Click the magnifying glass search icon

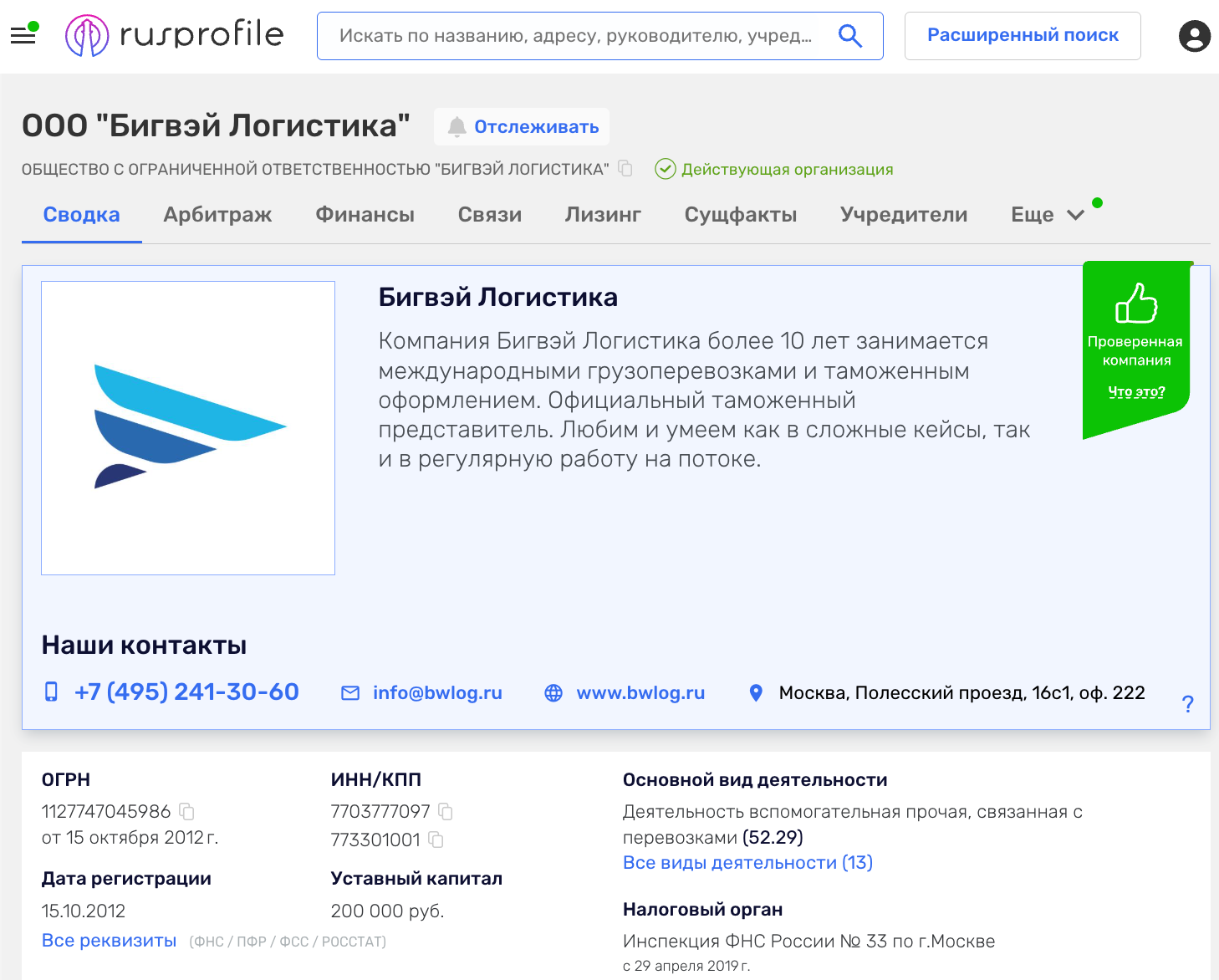point(849,36)
